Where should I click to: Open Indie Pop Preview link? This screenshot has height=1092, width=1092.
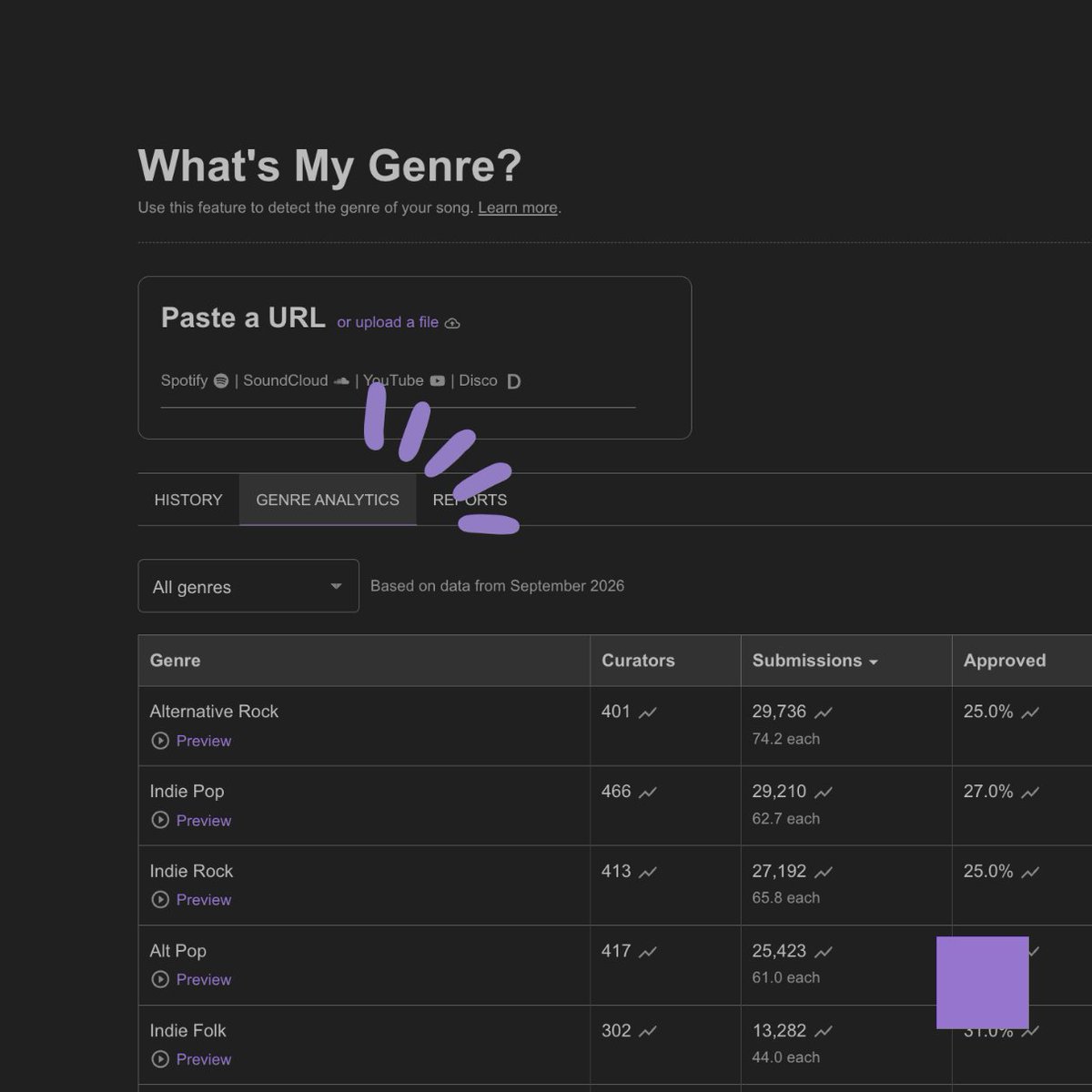(204, 820)
